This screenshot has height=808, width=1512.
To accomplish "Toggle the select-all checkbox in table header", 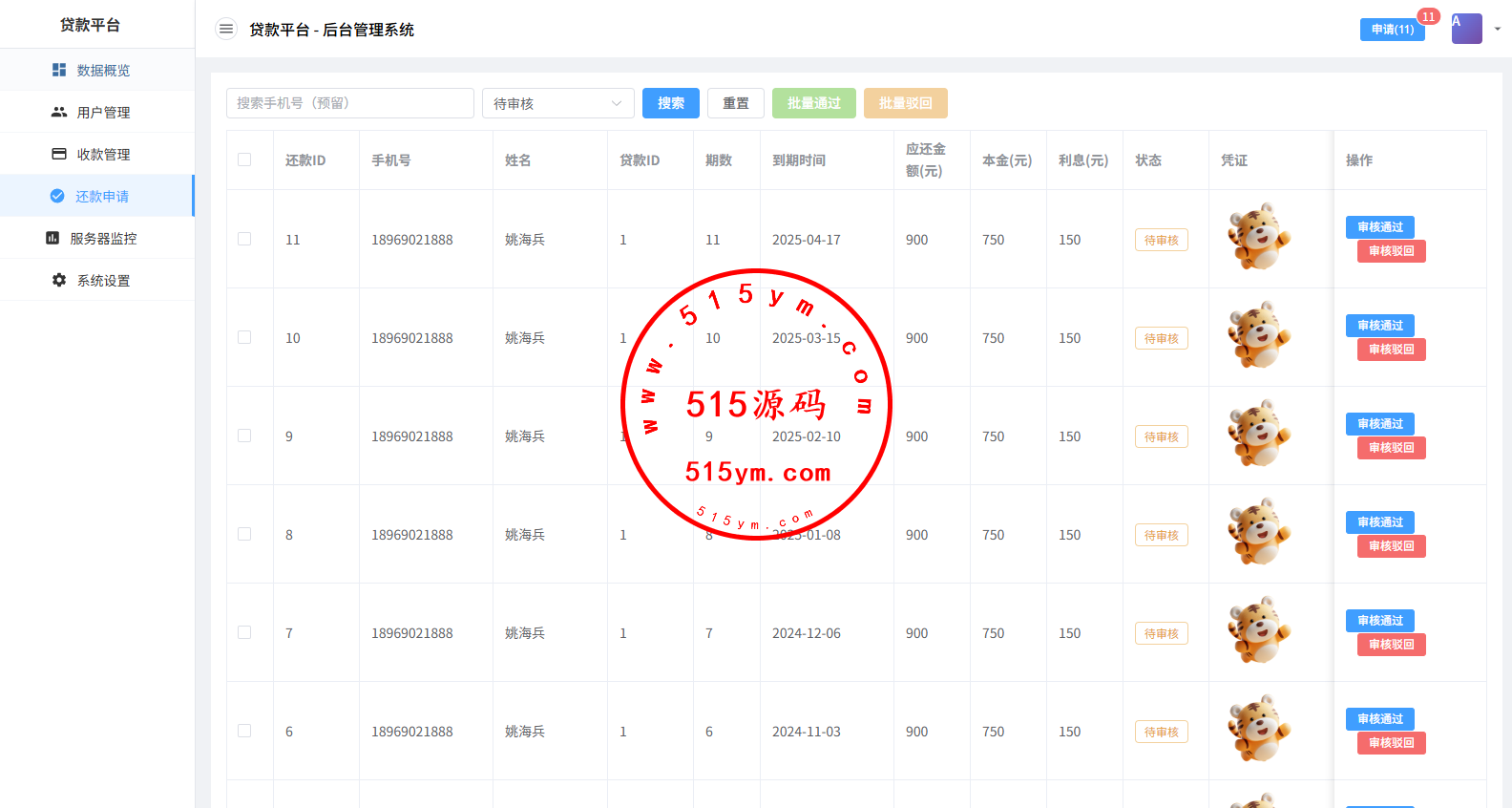I will click(x=244, y=159).
